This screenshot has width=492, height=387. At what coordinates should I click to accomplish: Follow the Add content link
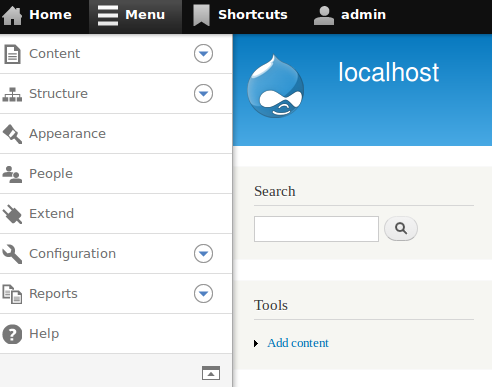pos(298,343)
